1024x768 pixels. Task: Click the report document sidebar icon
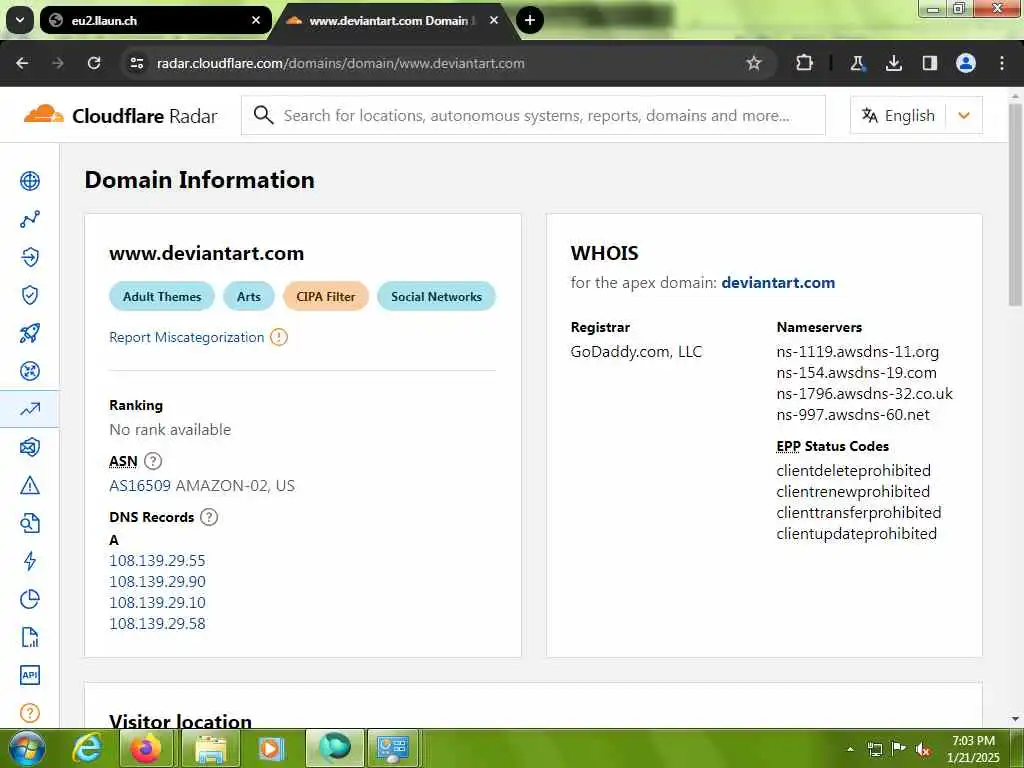point(30,637)
